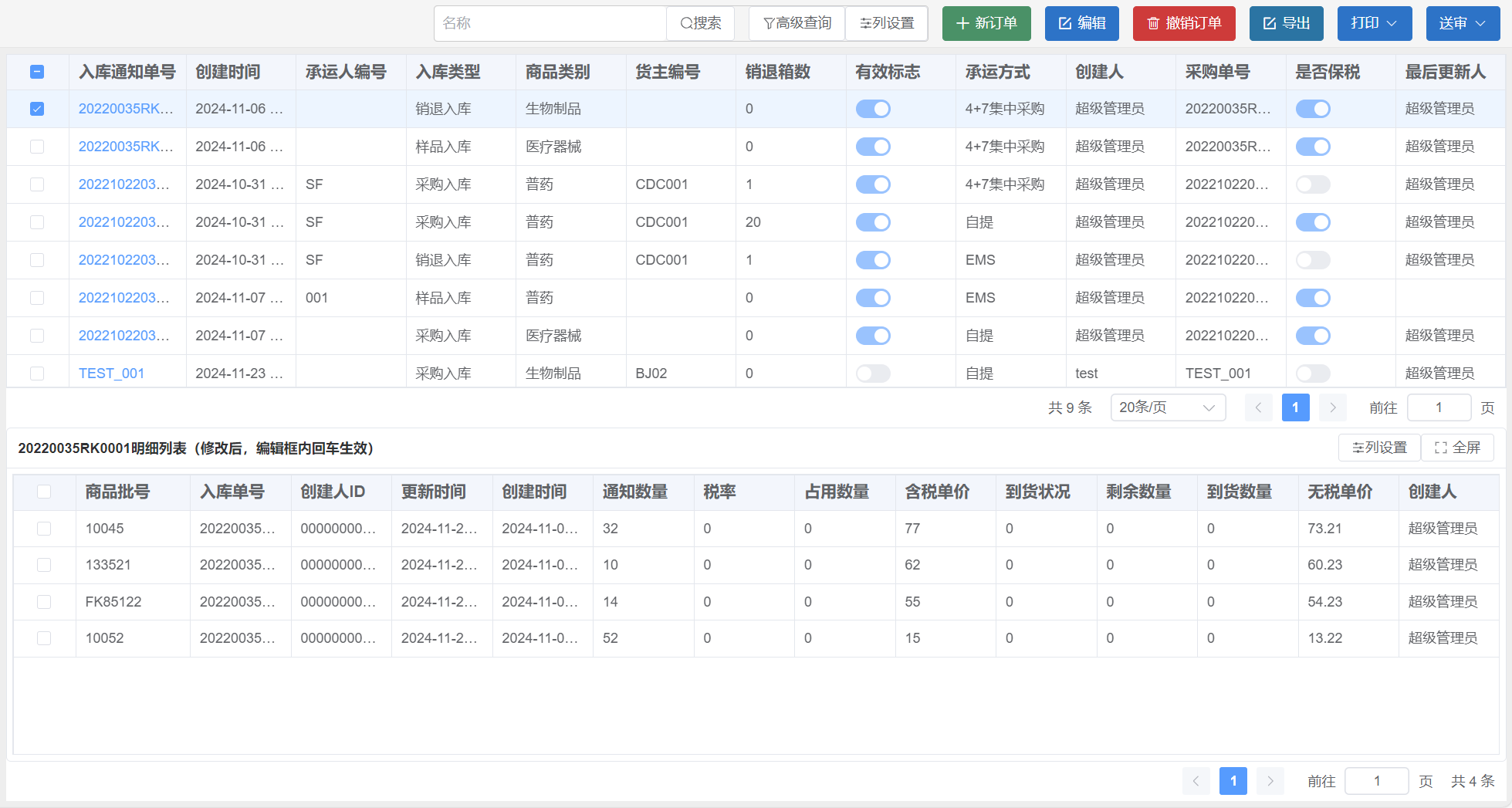Click the 导出 export button
This screenshot has height=808, width=1512.
(x=1287, y=23)
